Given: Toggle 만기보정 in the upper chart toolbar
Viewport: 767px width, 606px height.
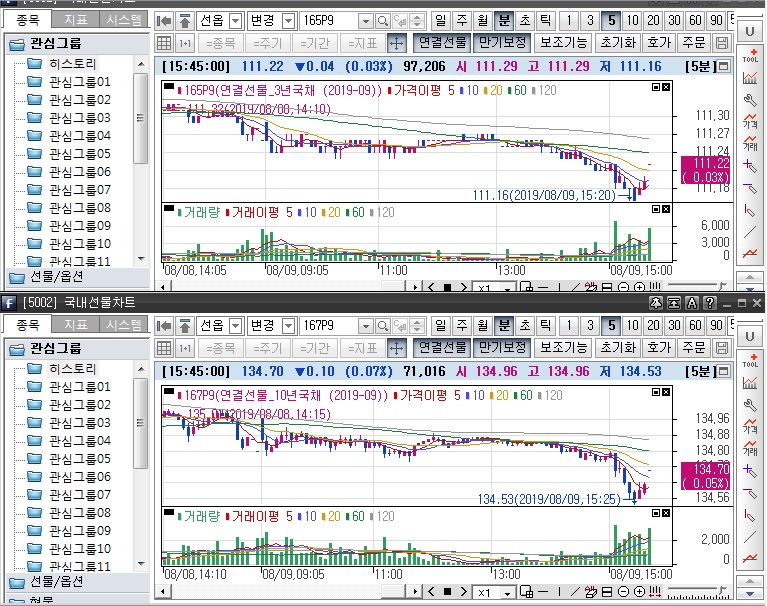Looking at the screenshot, I should (501, 43).
